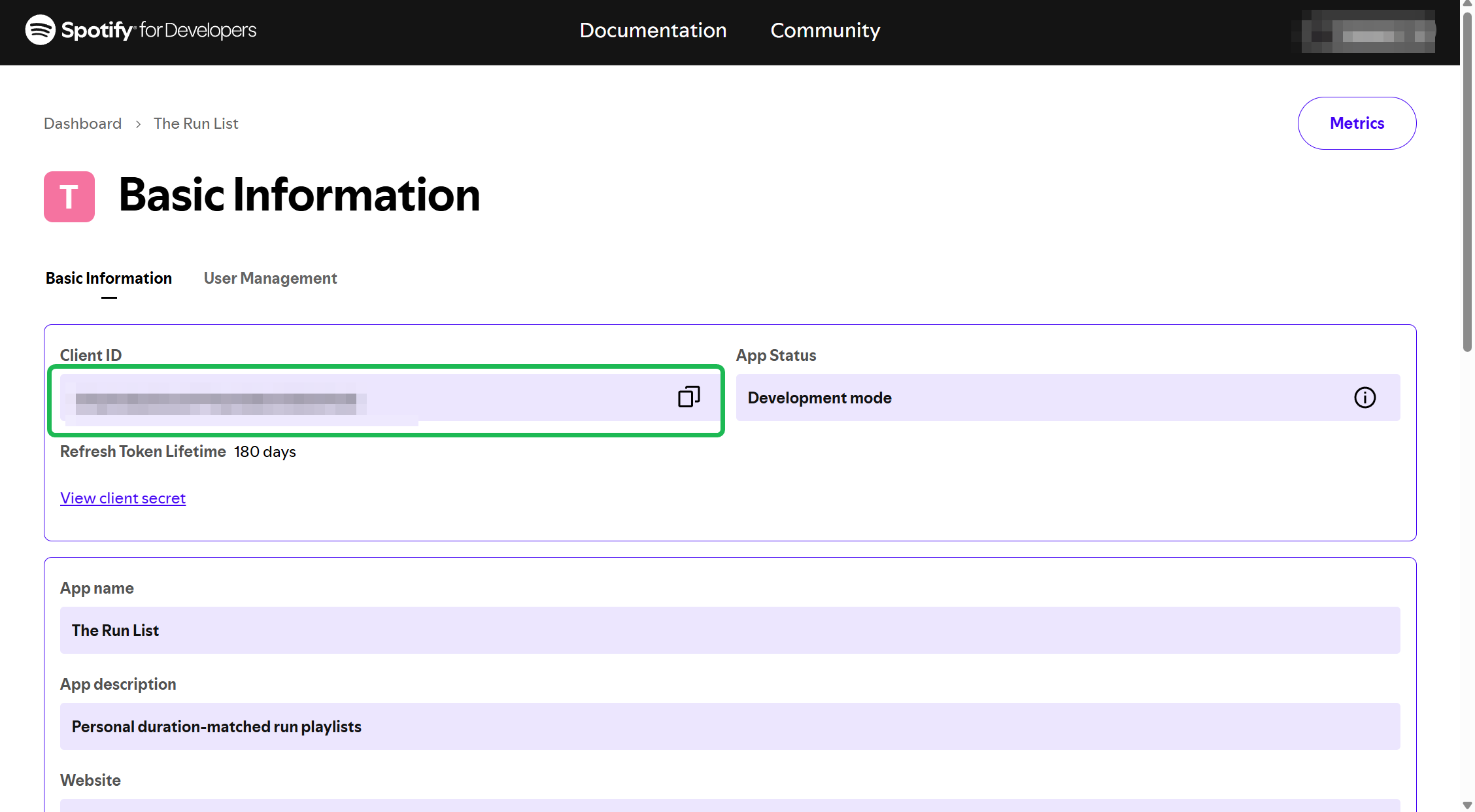
Task: Open the Metrics button
Action: [1357, 123]
